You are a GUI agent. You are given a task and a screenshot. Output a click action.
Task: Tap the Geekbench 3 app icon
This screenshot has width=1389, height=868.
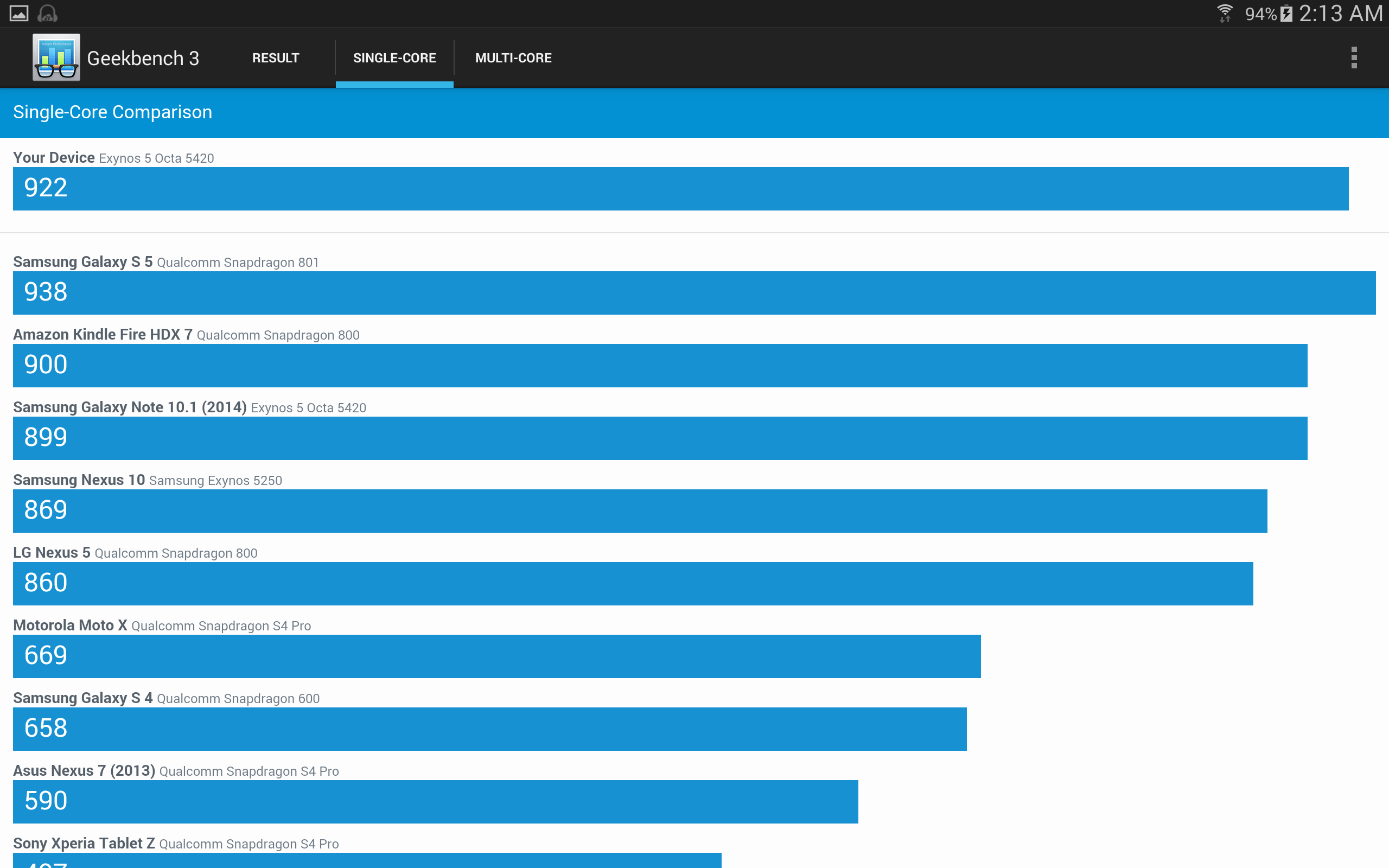56,58
